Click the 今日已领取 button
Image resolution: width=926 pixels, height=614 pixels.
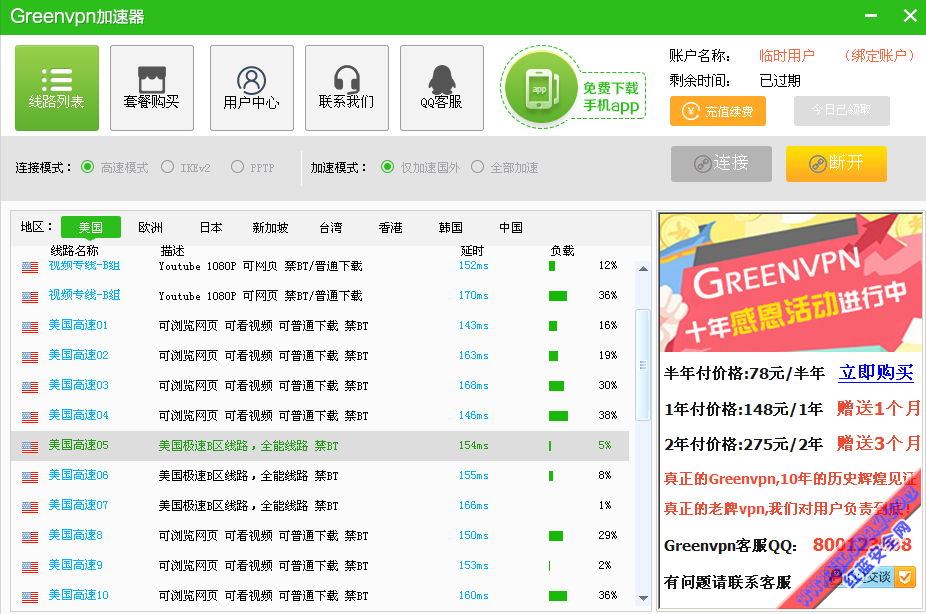click(x=842, y=110)
